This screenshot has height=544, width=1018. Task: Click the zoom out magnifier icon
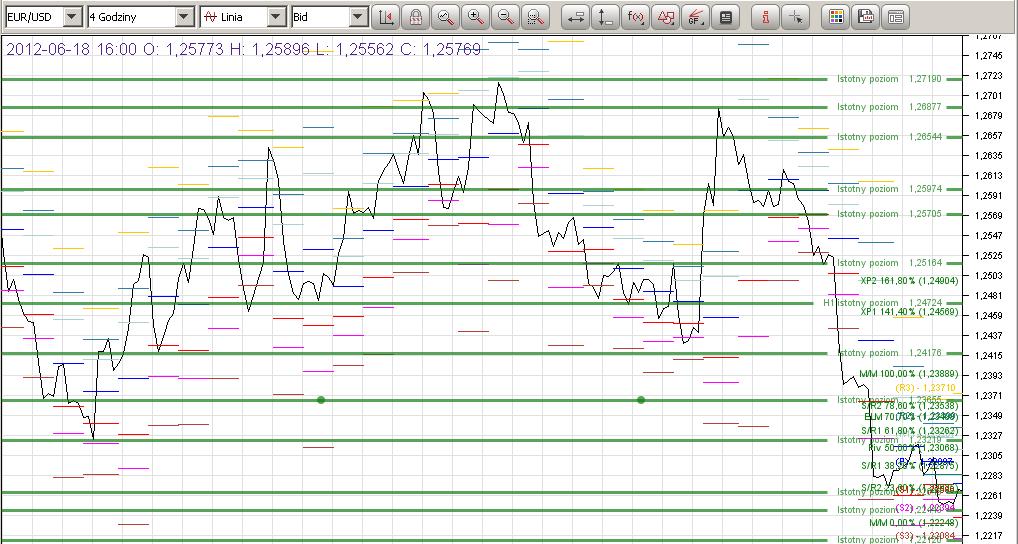click(506, 18)
